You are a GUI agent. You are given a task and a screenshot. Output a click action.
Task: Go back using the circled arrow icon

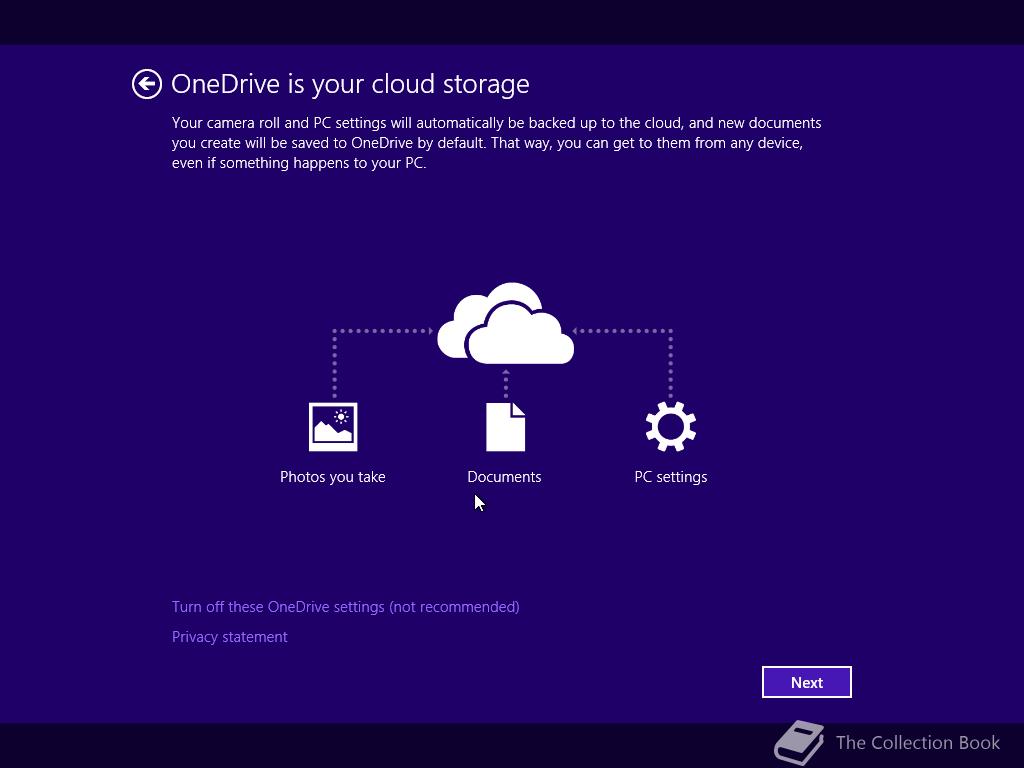[x=146, y=84]
